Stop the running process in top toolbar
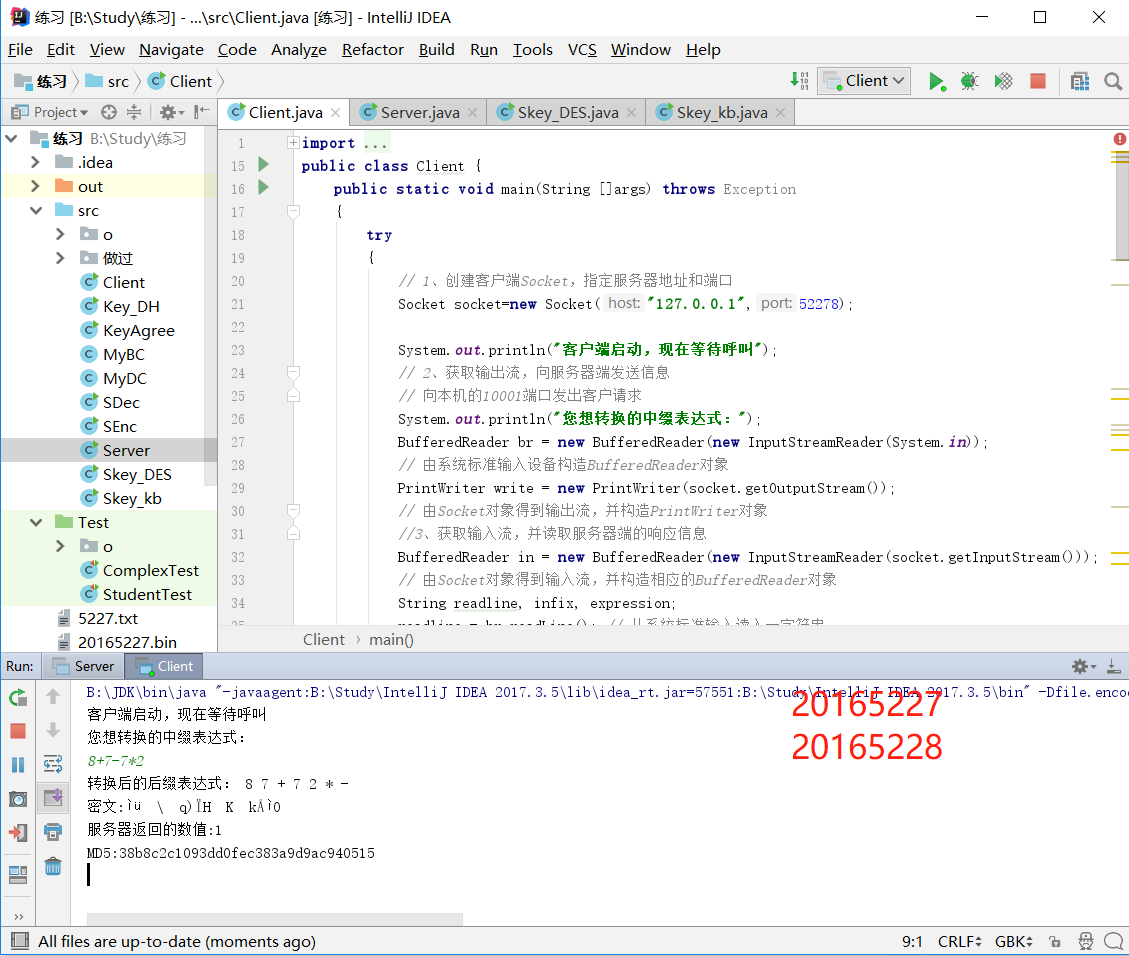 coord(1038,81)
